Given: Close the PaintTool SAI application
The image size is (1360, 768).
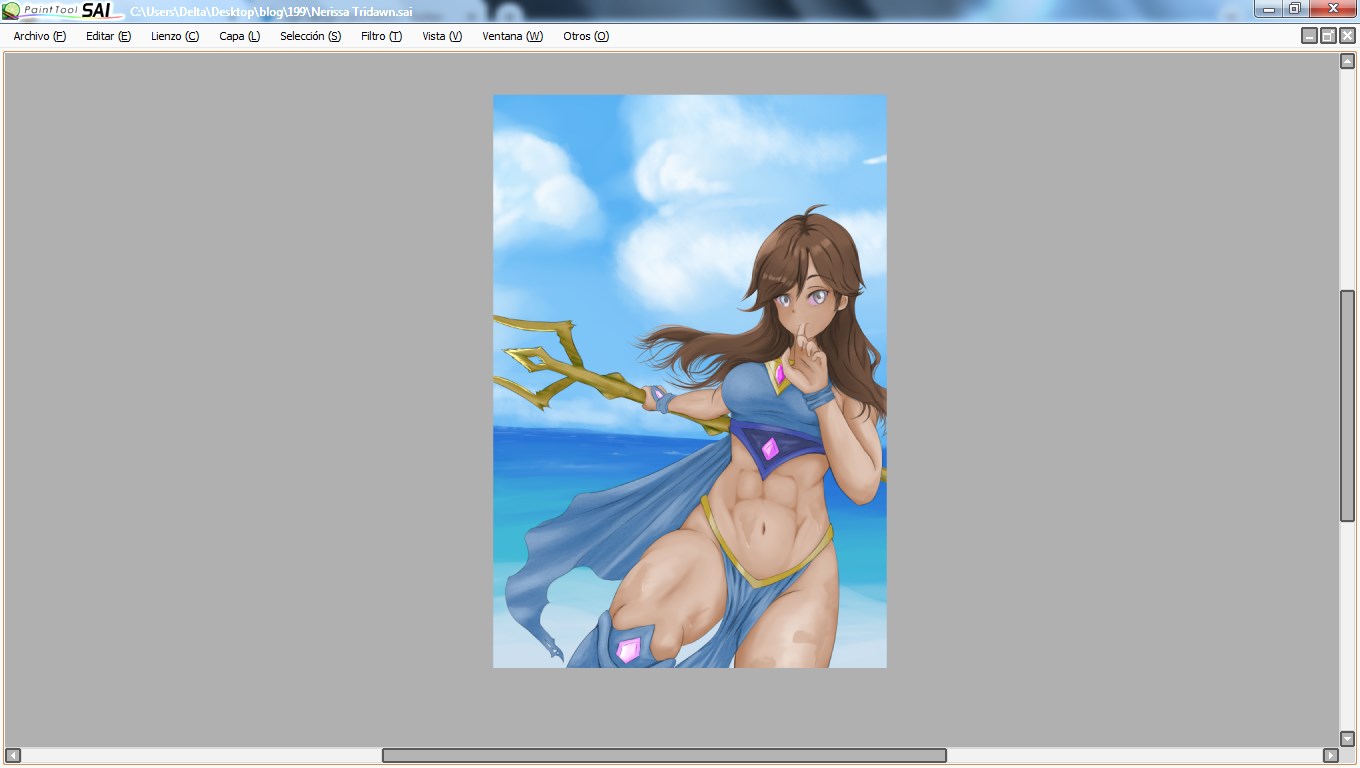Looking at the screenshot, I should click(x=1332, y=9).
